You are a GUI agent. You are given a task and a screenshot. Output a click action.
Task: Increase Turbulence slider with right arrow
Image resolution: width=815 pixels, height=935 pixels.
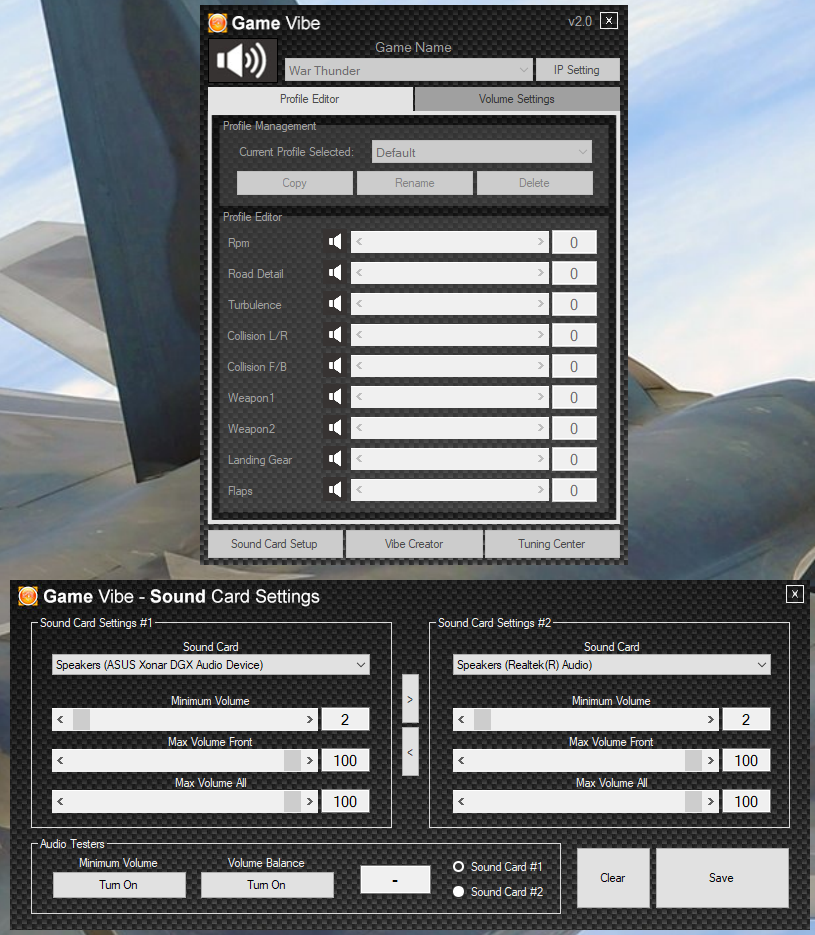541,304
